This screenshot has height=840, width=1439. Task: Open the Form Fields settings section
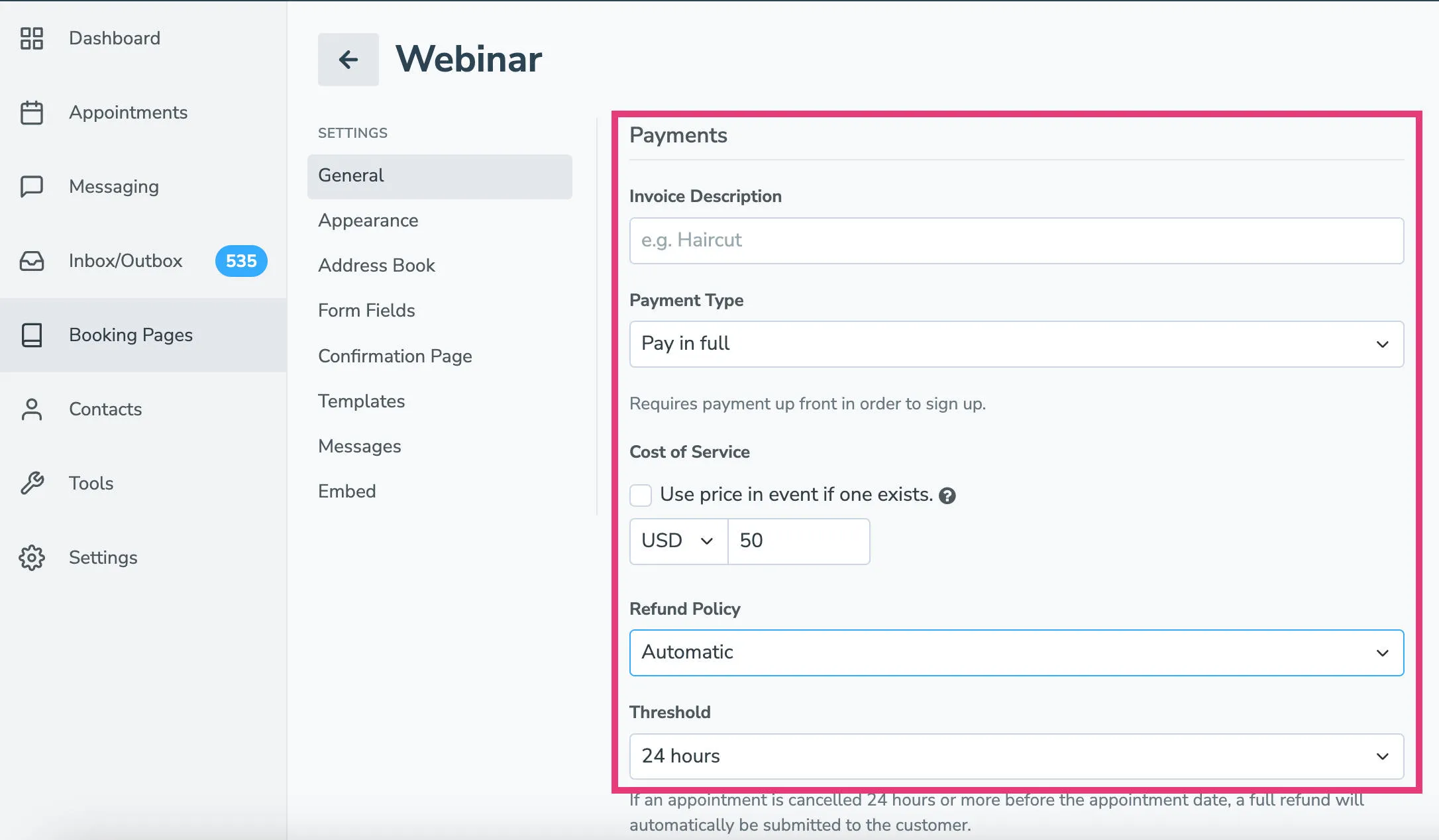coord(367,310)
